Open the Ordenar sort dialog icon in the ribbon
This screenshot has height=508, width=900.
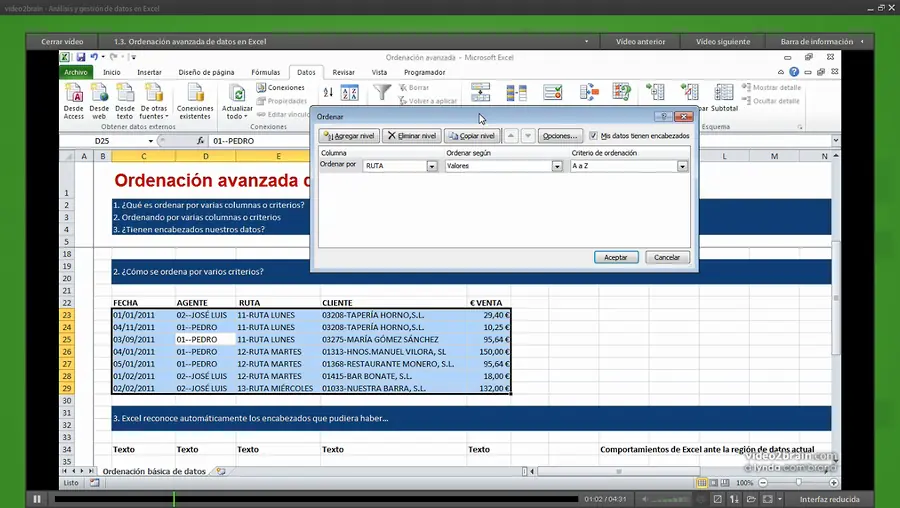[350, 93]
